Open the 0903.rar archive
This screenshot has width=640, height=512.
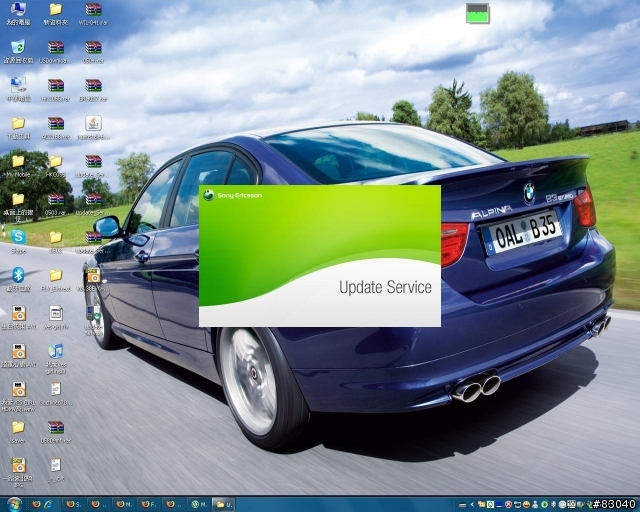(56, 204)
